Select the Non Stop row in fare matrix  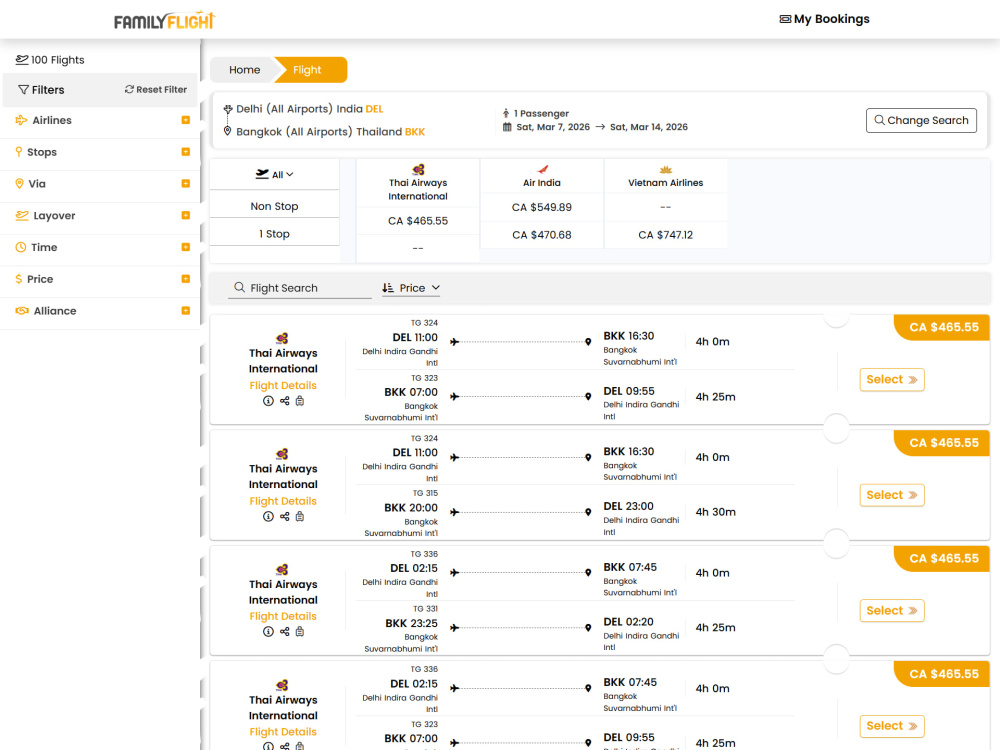274,207
